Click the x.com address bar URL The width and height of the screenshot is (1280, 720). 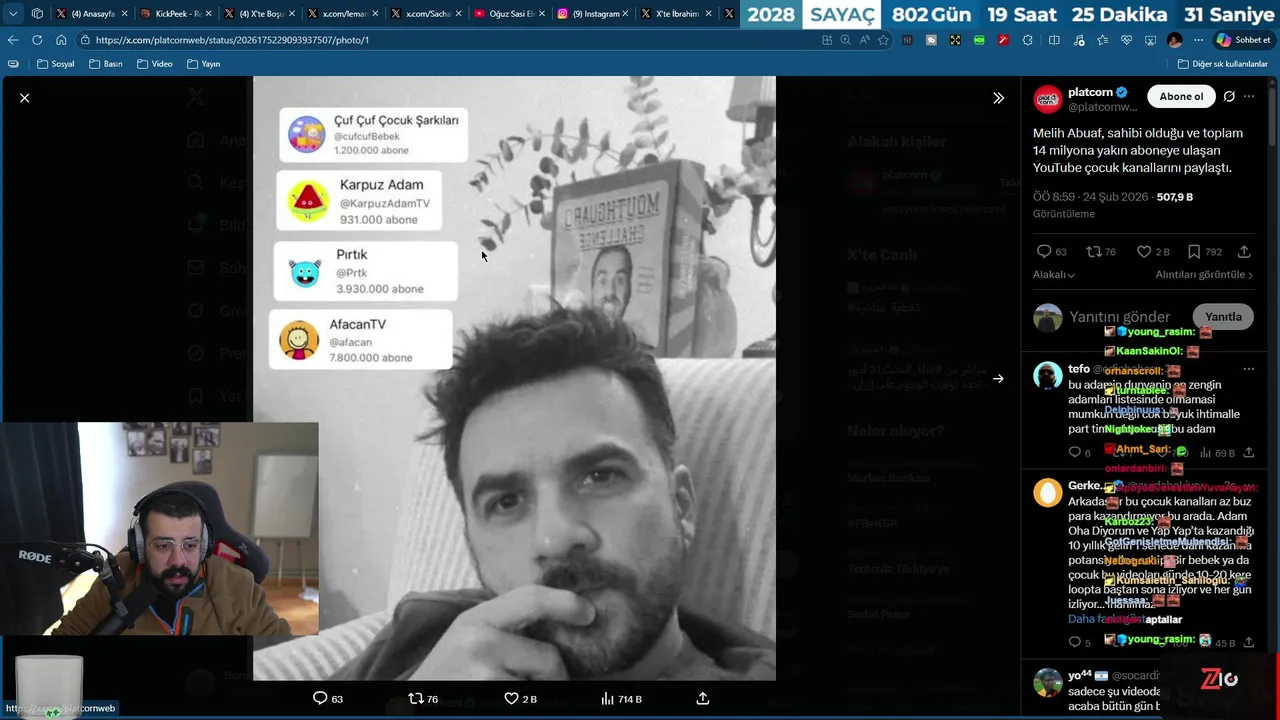232,40
